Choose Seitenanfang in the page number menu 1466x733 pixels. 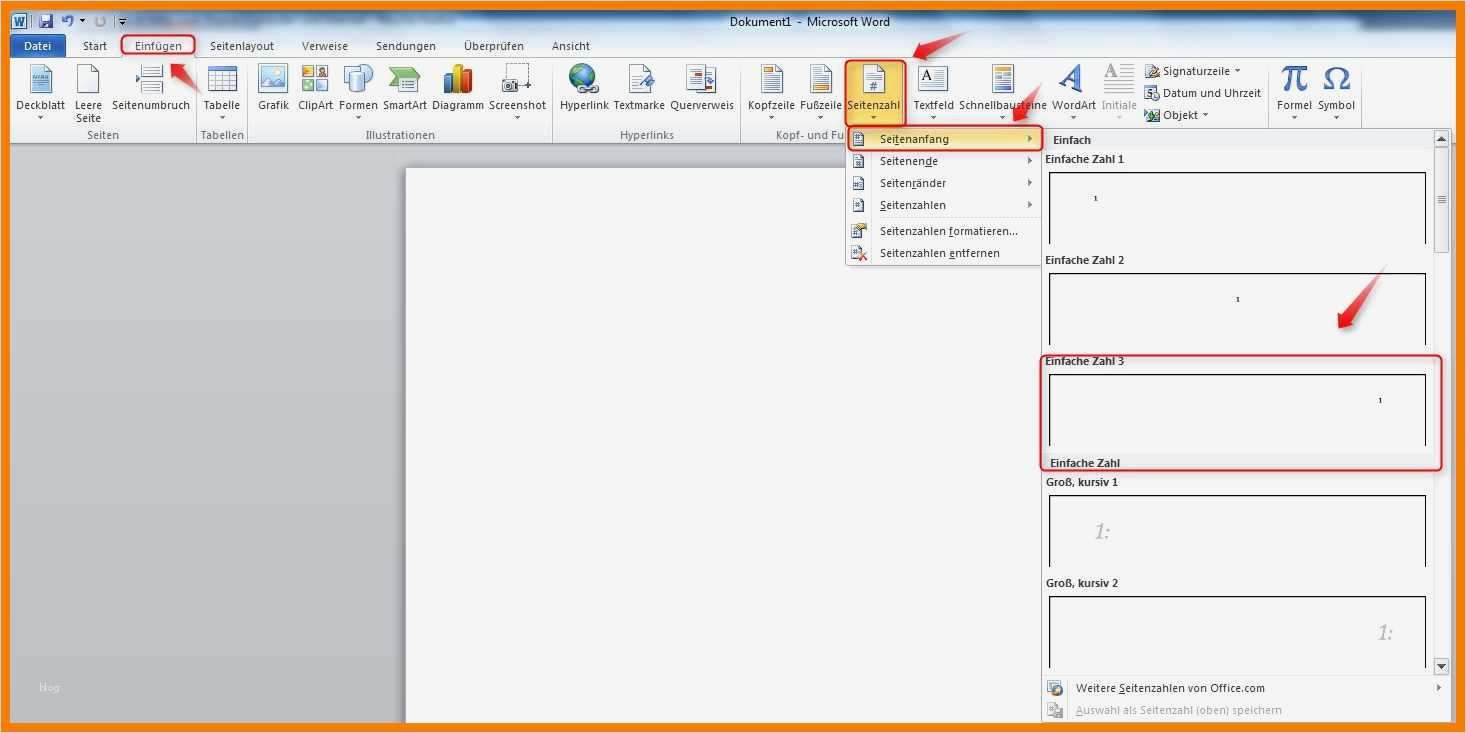pos(943,139)
